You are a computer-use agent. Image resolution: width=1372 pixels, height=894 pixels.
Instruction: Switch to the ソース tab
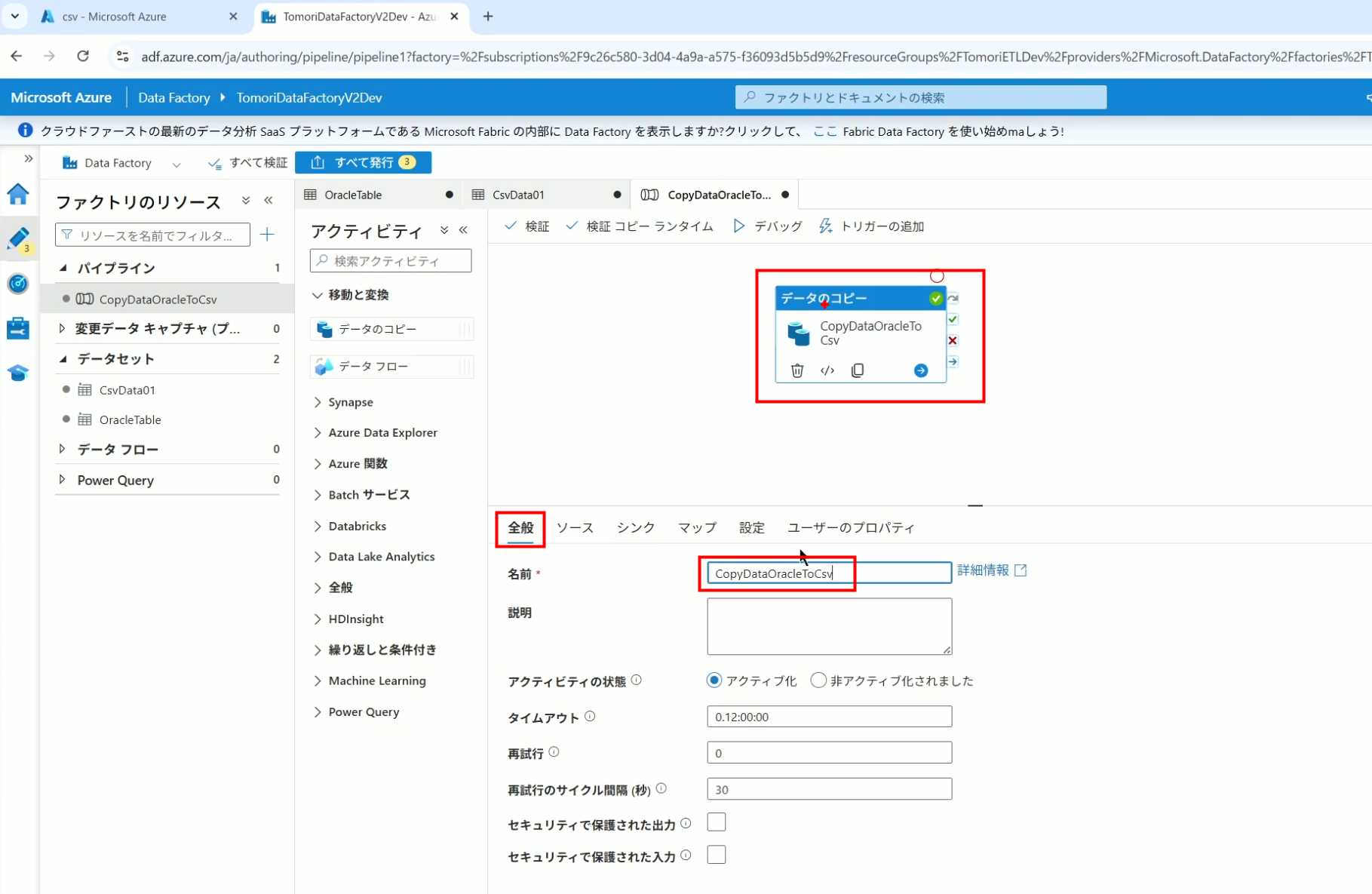575,527
